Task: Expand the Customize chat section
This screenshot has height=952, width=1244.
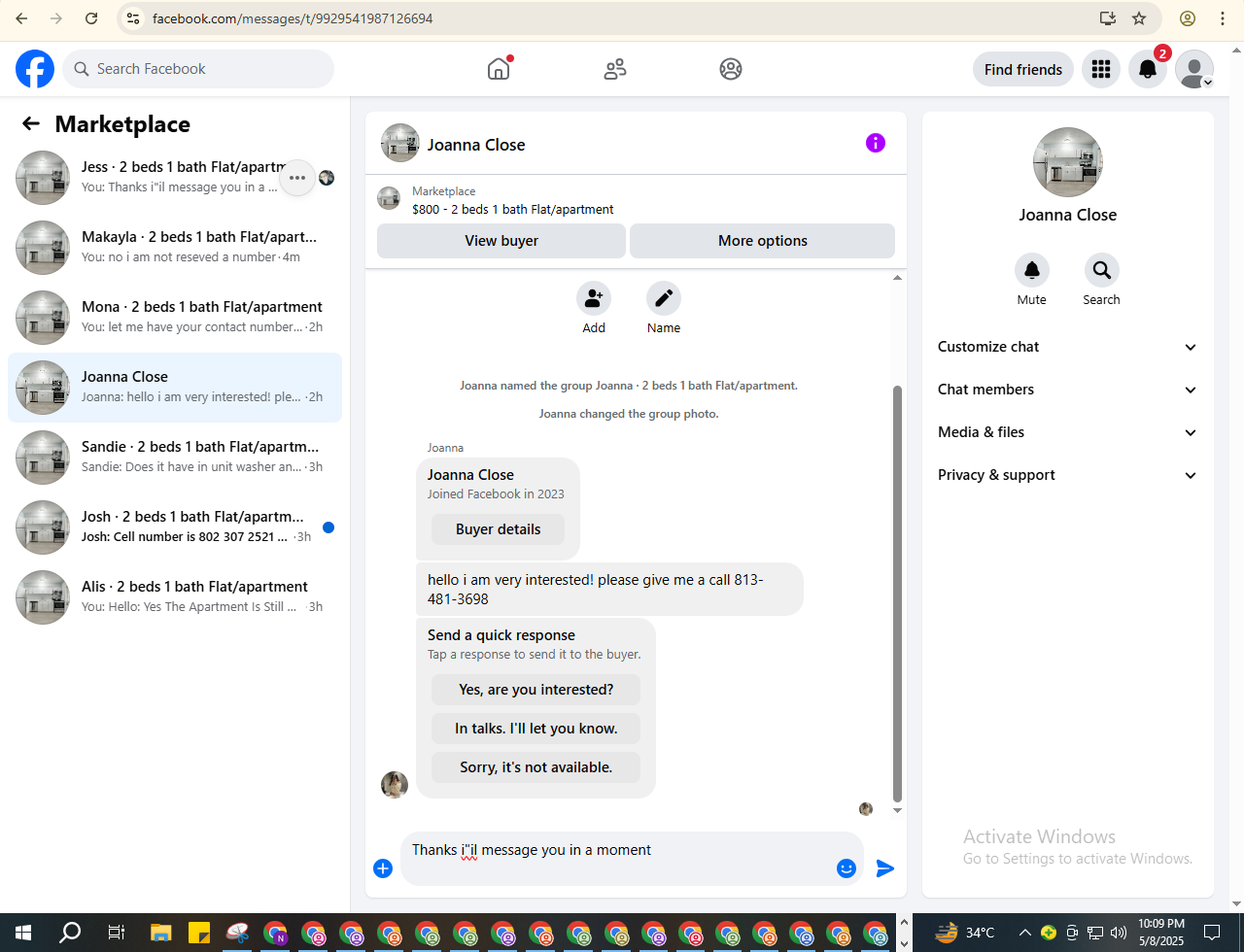Action: pos(1067,347)
